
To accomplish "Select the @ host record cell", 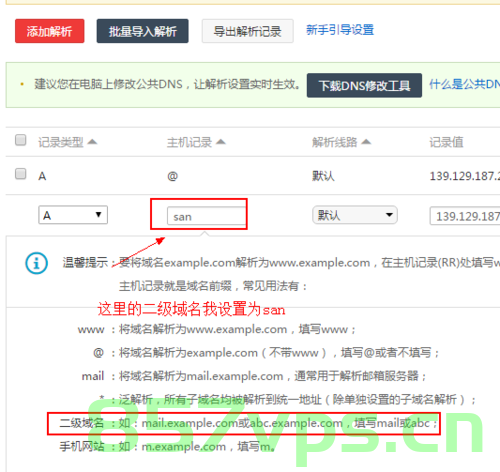I will (172, 176).
